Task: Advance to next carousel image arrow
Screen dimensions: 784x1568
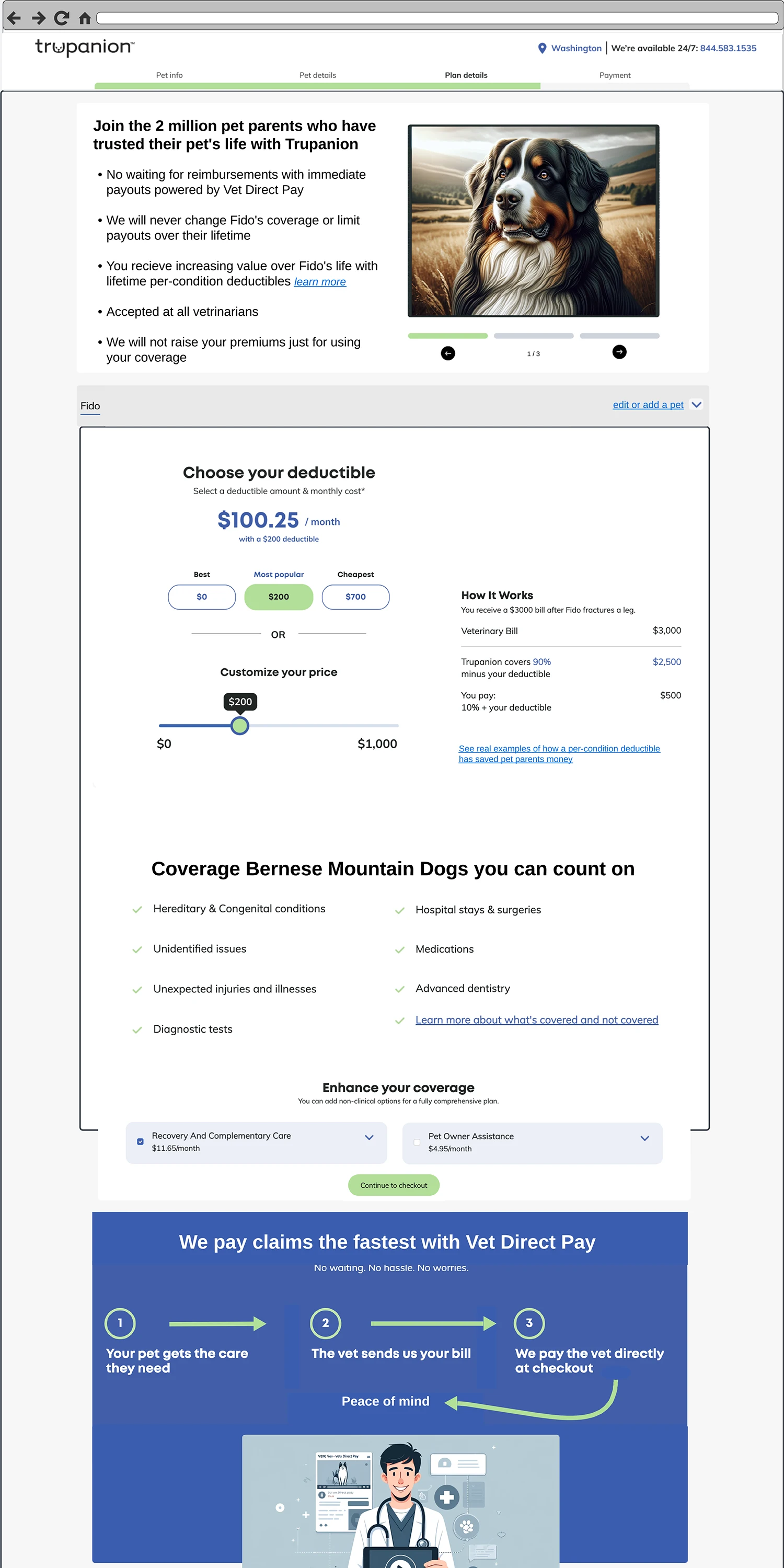Action: 619,352
